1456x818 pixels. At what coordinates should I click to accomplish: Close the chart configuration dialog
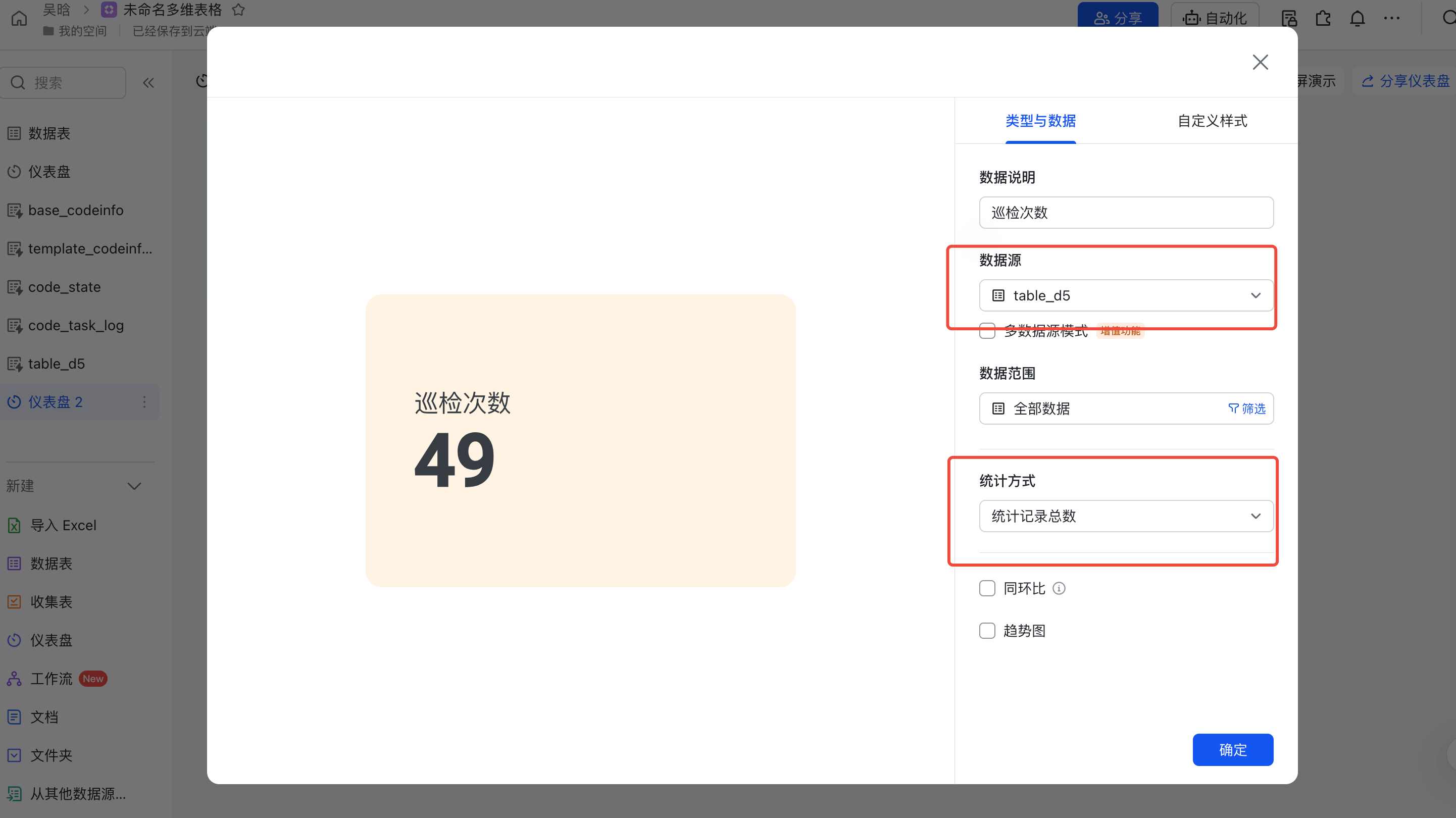[1261, 62]
